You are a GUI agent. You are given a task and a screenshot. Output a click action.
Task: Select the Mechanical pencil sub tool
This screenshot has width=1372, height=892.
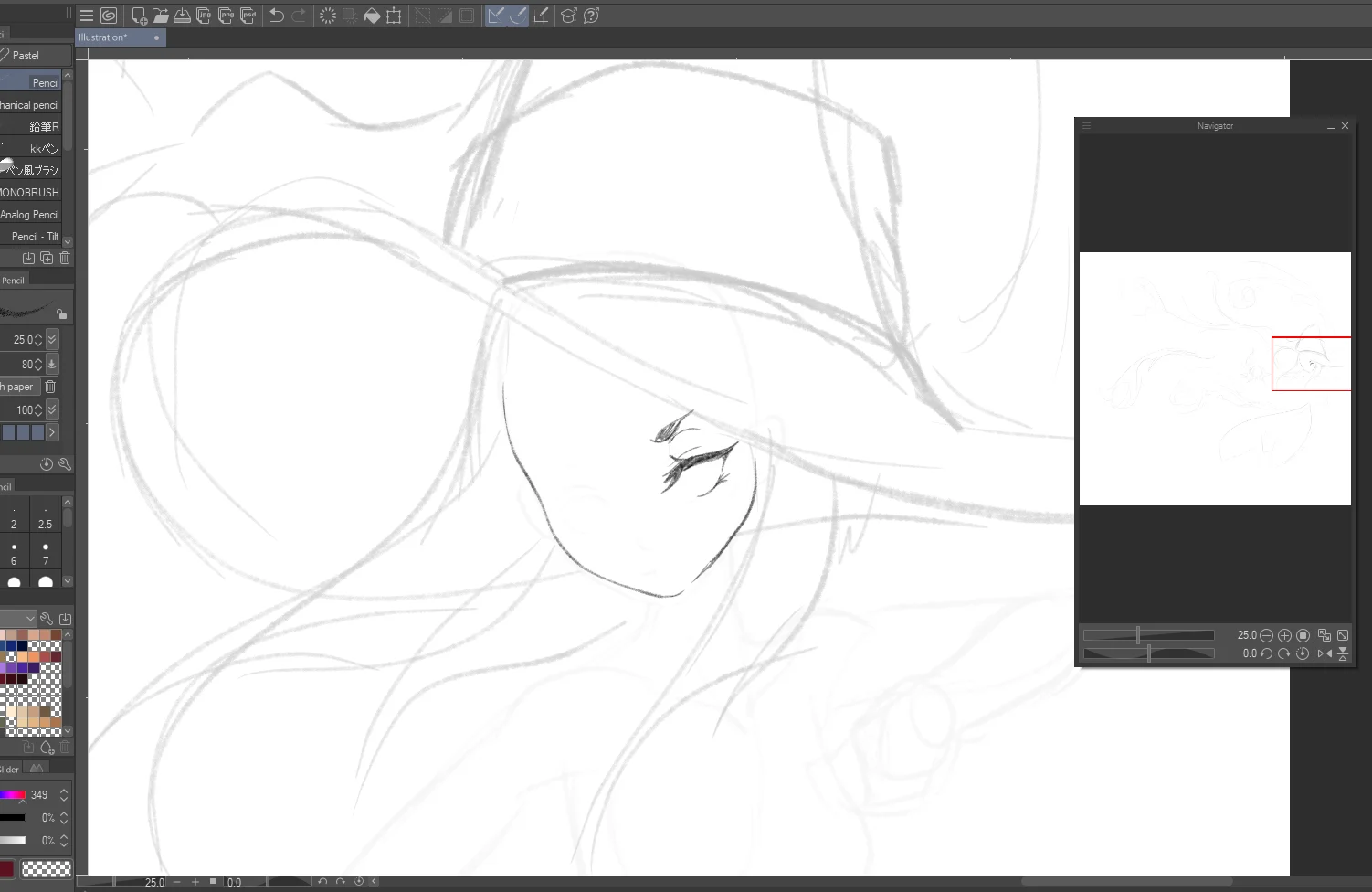click(x=30, y=105)
